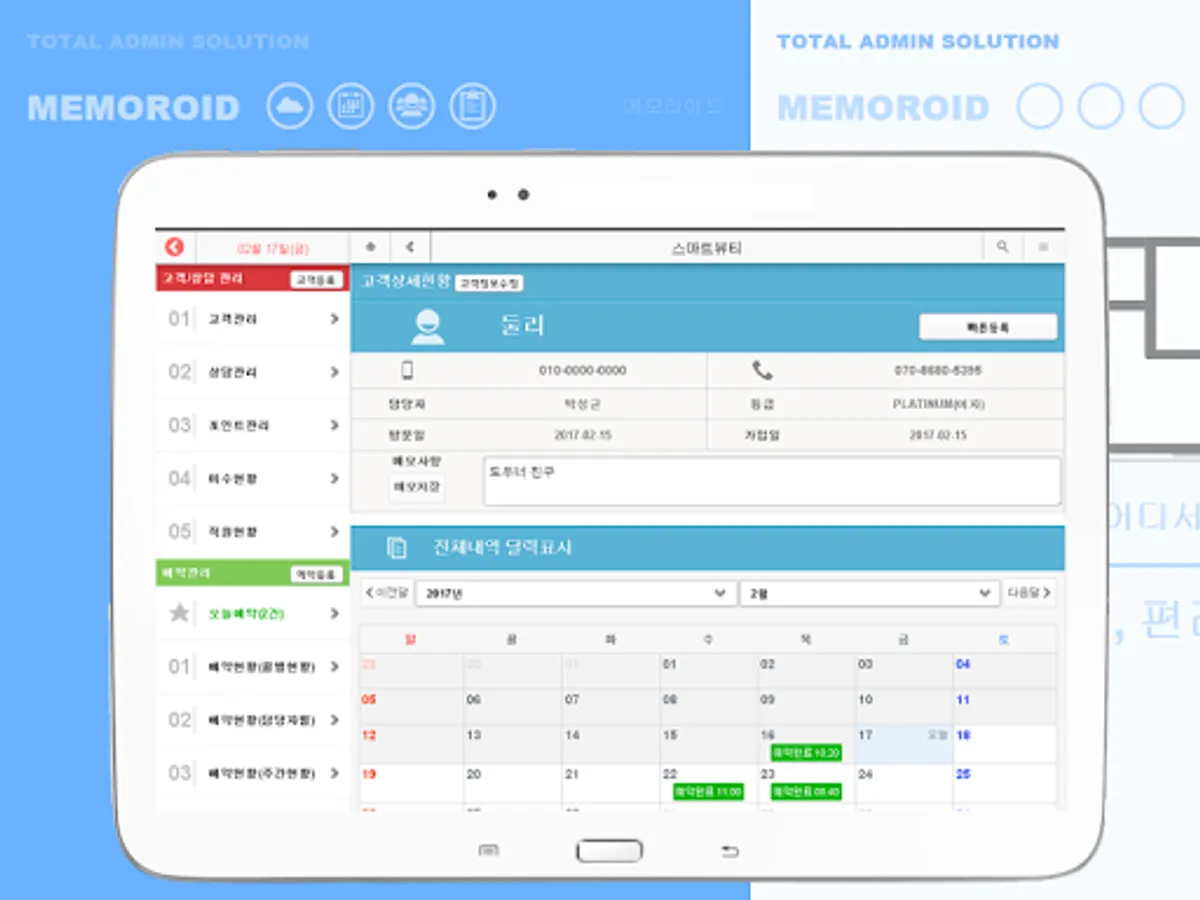Screen dimensions: 1200x900
Task: Tap the tablet's home hardware button
Action: [609, 851]
